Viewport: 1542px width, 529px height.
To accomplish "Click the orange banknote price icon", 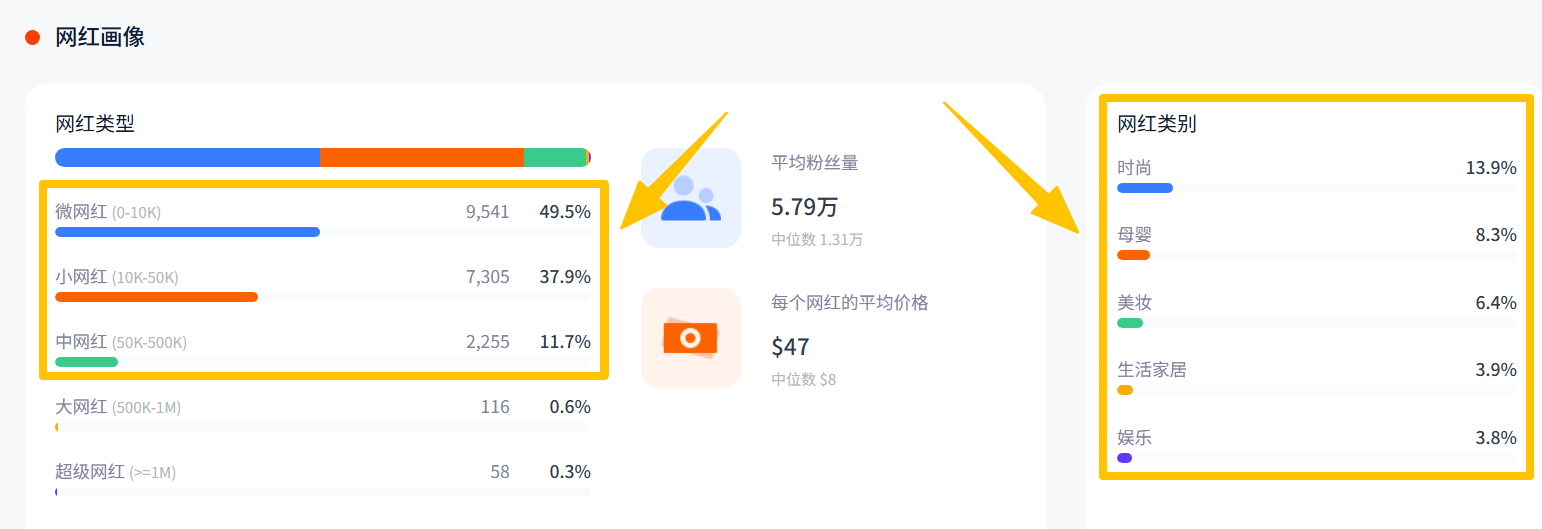I will pyautogui.click(x=690, y=338).
